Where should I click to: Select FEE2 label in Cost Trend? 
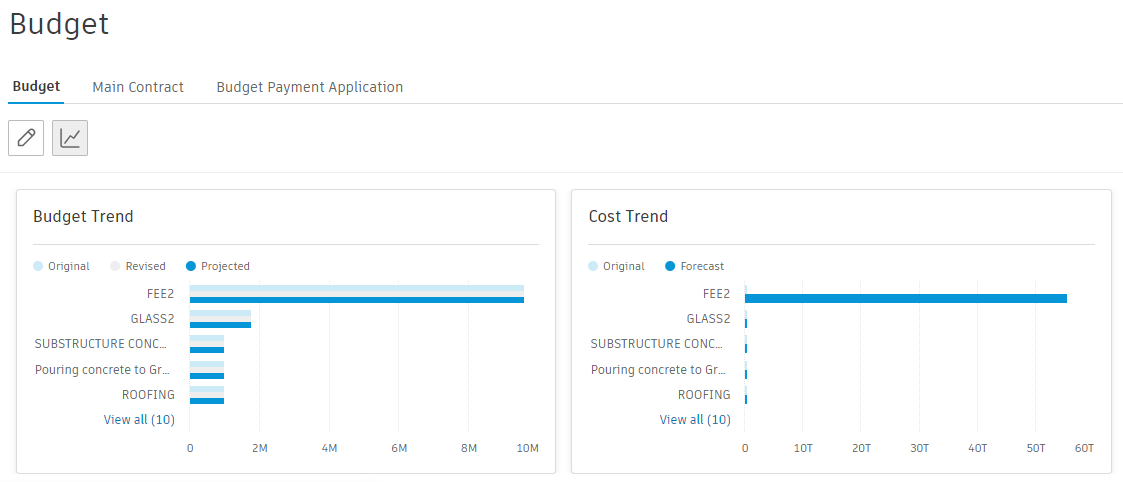[x=716, y=293]
